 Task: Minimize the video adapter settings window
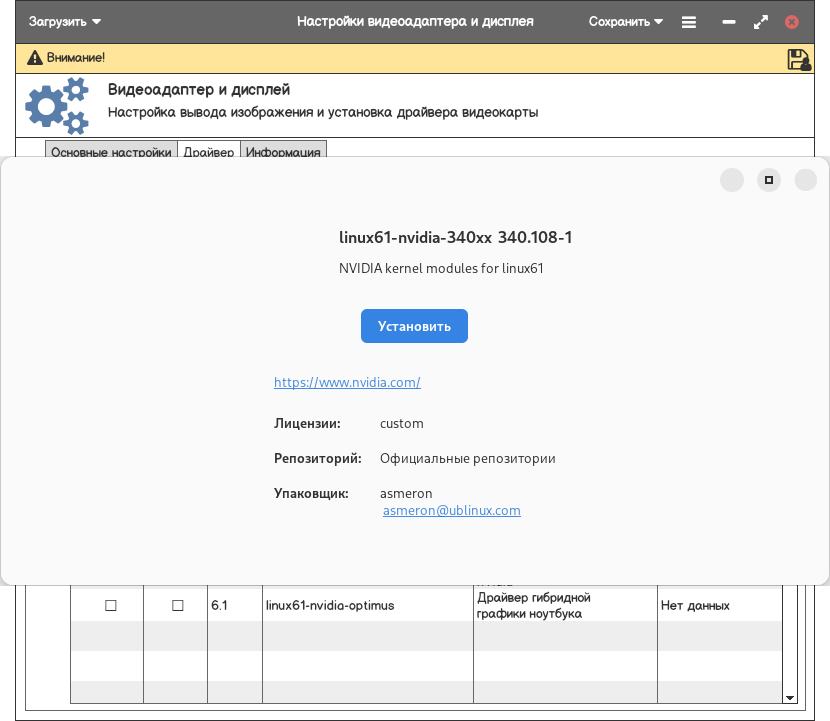(729, 22)
